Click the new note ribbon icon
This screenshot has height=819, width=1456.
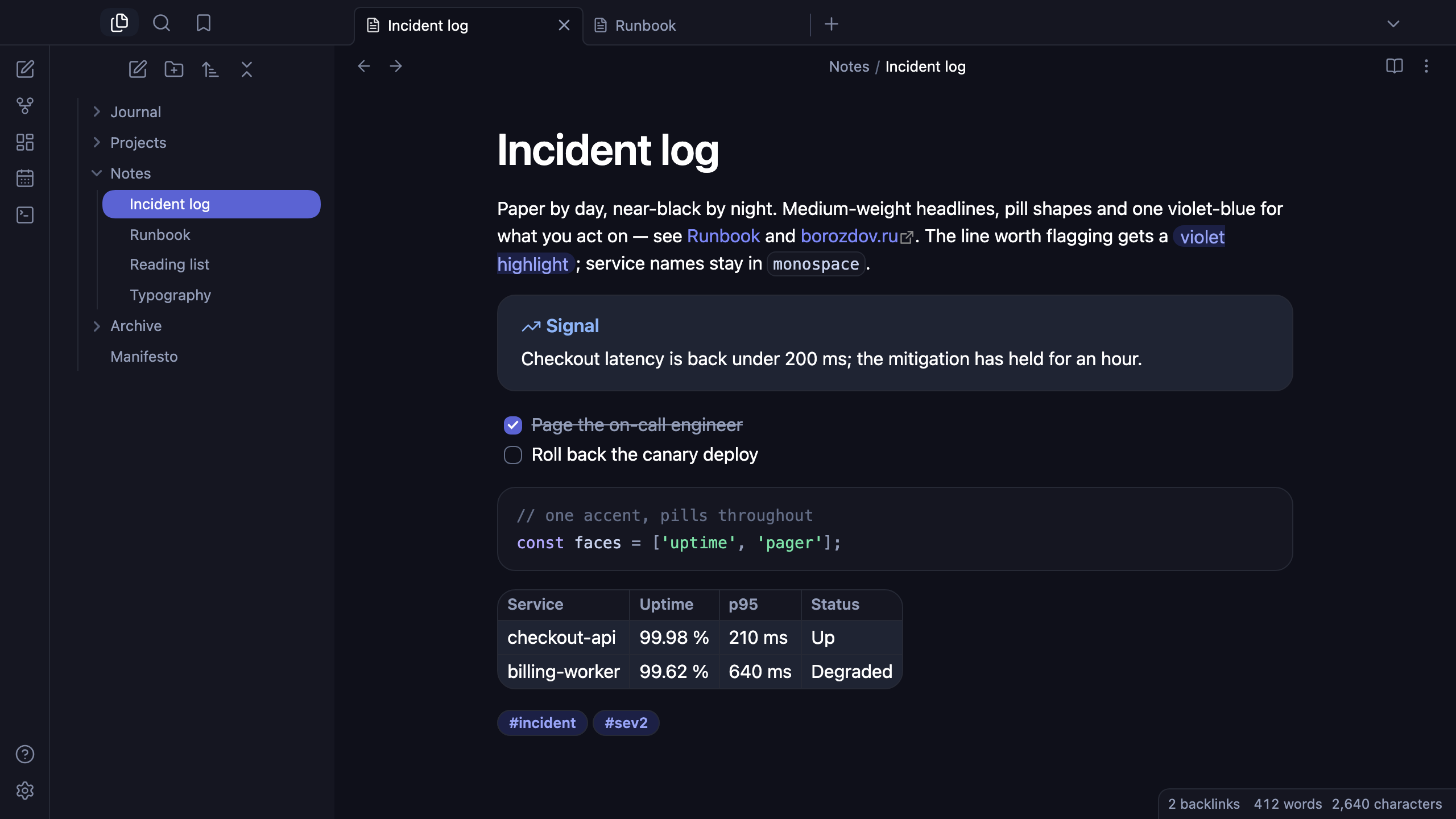(x=25, y=69)
